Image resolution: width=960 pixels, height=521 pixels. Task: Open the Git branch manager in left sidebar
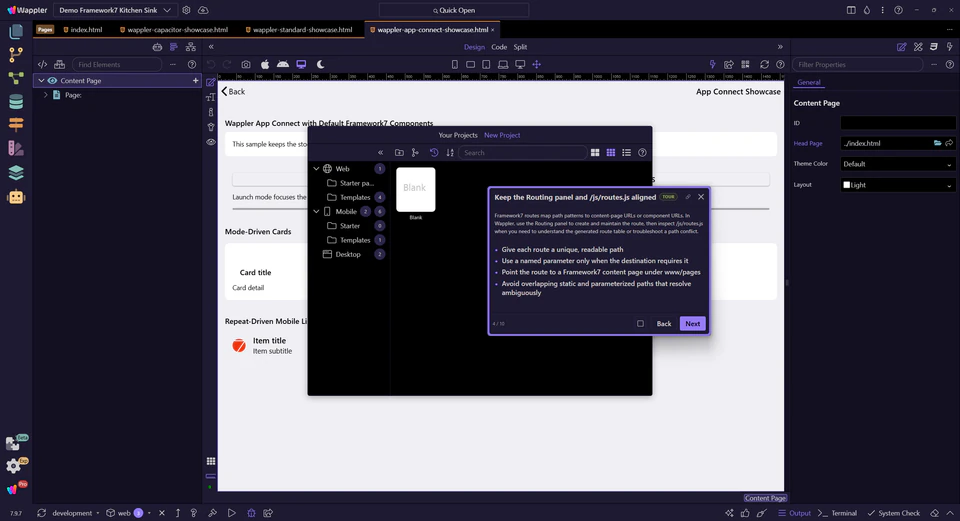[16, 54]
